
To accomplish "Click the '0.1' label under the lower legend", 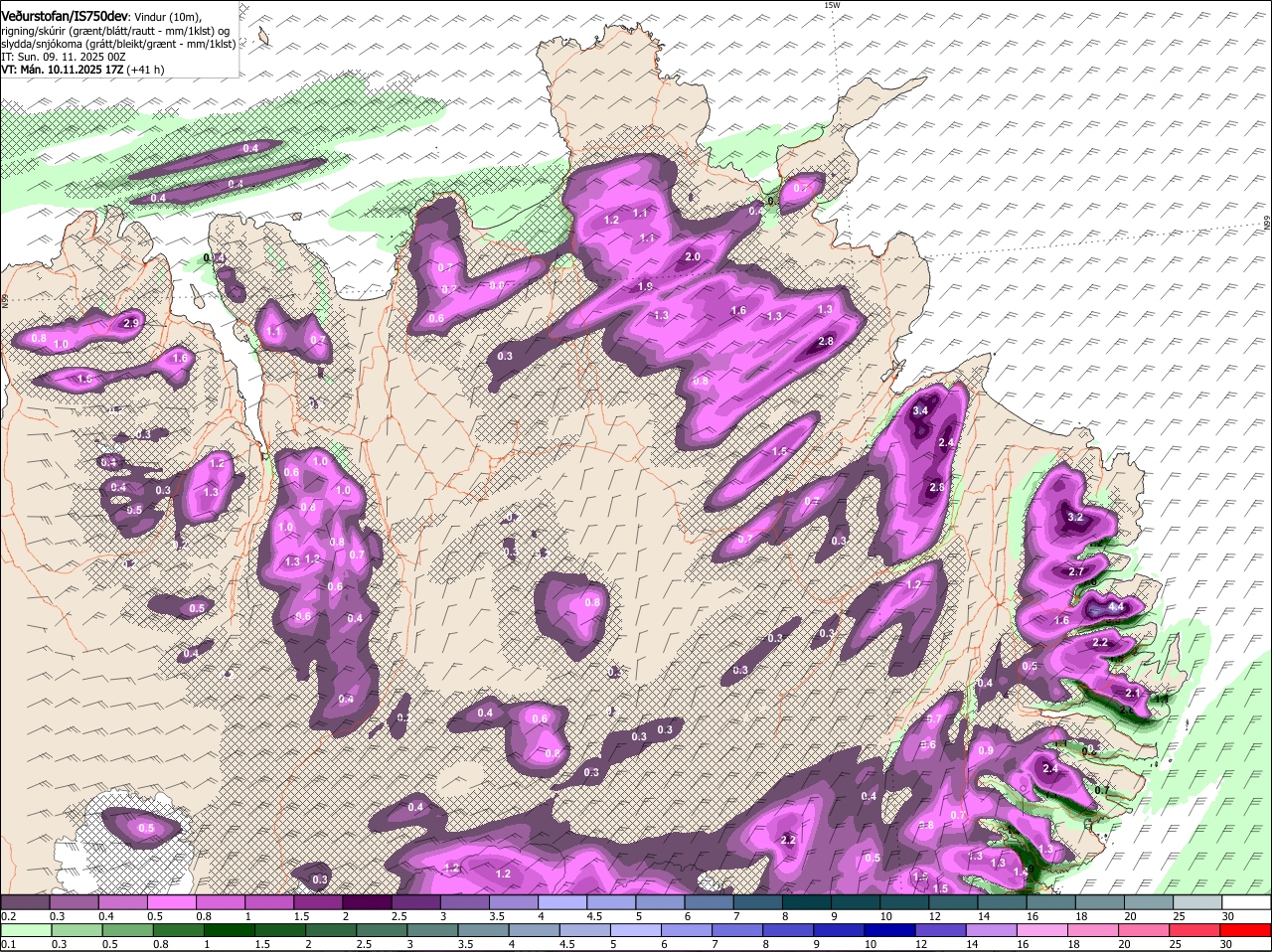I will (8, 943).
